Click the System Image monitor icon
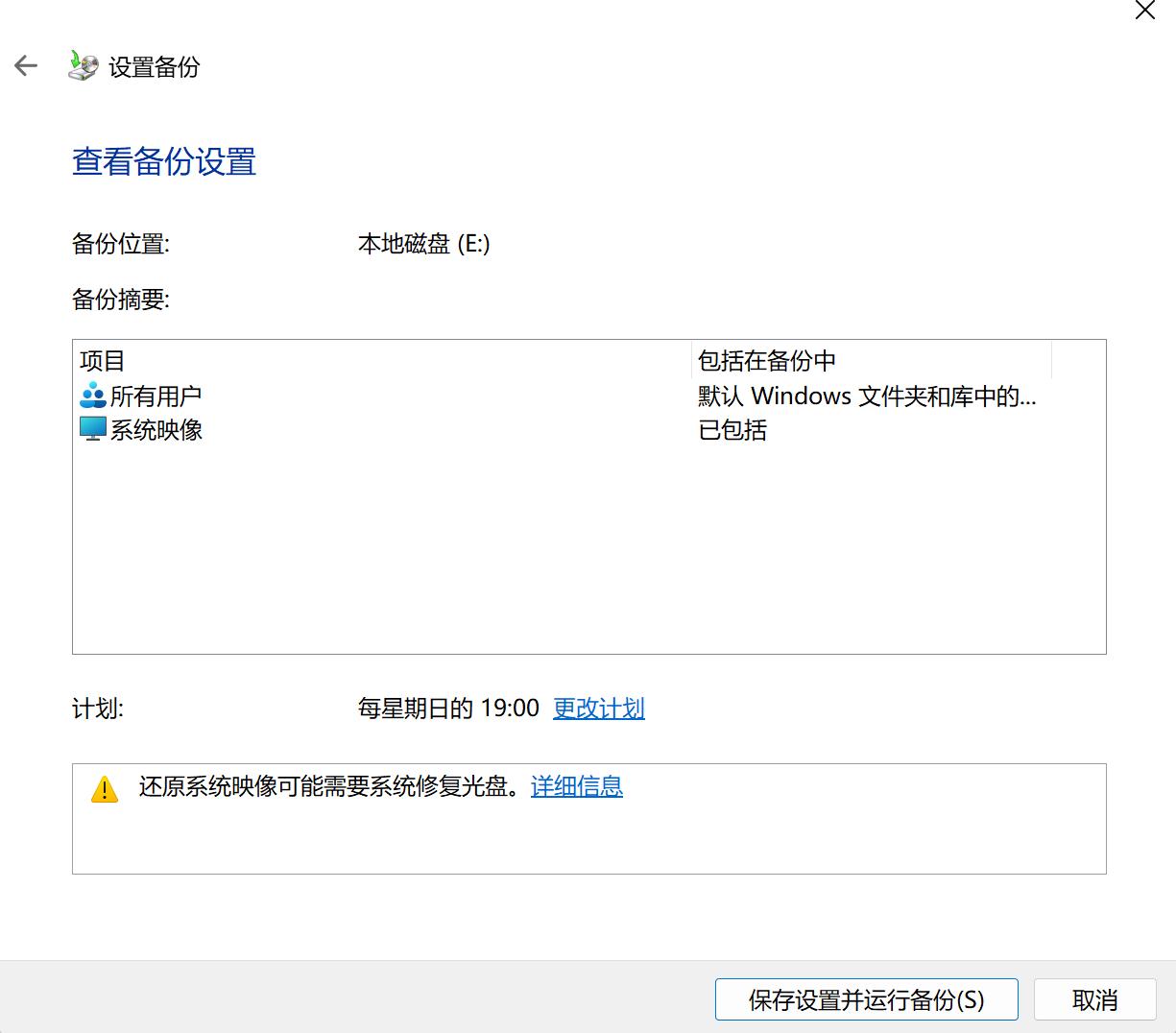The image size is (1176, 1033). pos(92,428)
